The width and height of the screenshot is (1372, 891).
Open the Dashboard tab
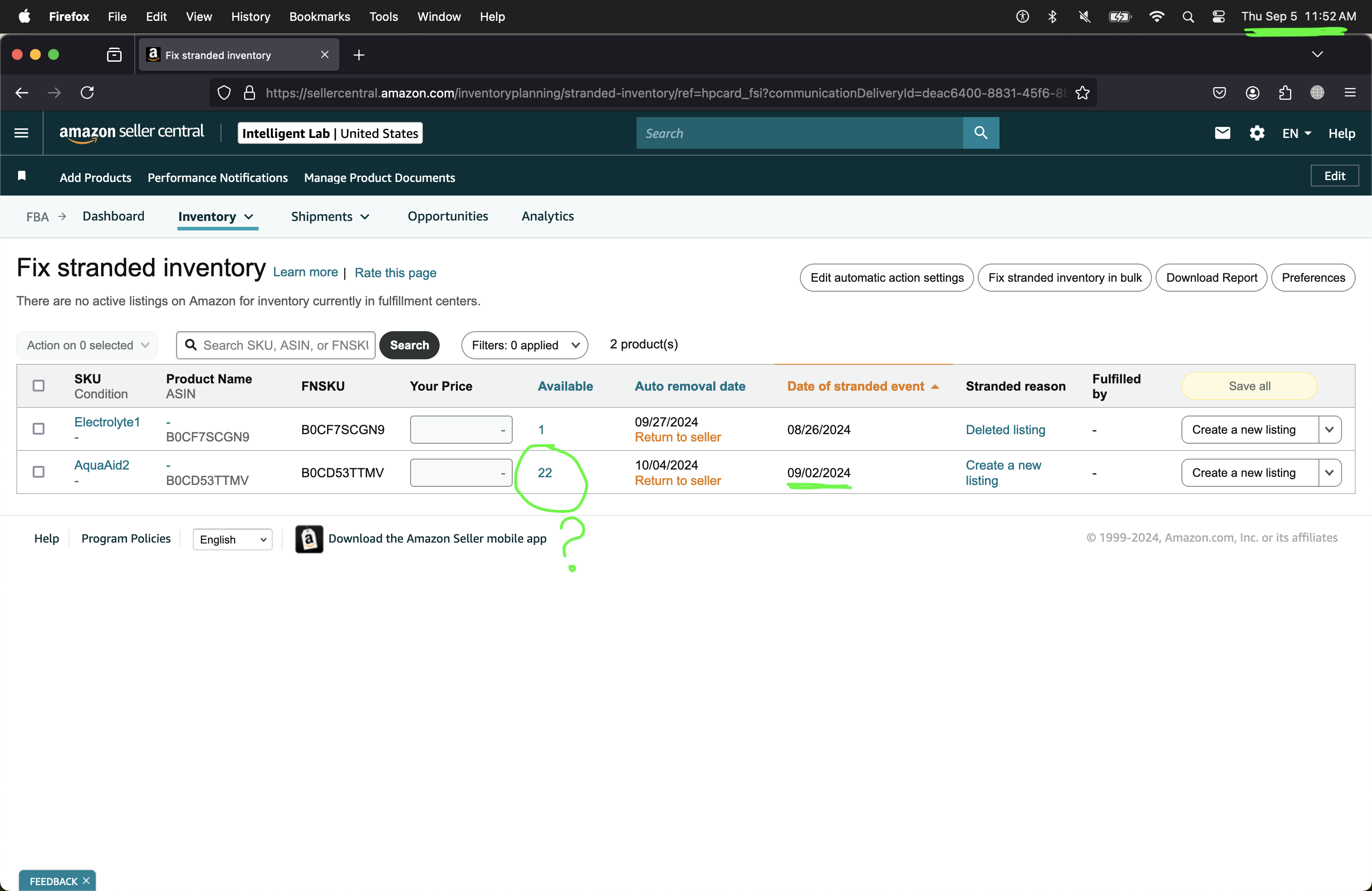113,216
